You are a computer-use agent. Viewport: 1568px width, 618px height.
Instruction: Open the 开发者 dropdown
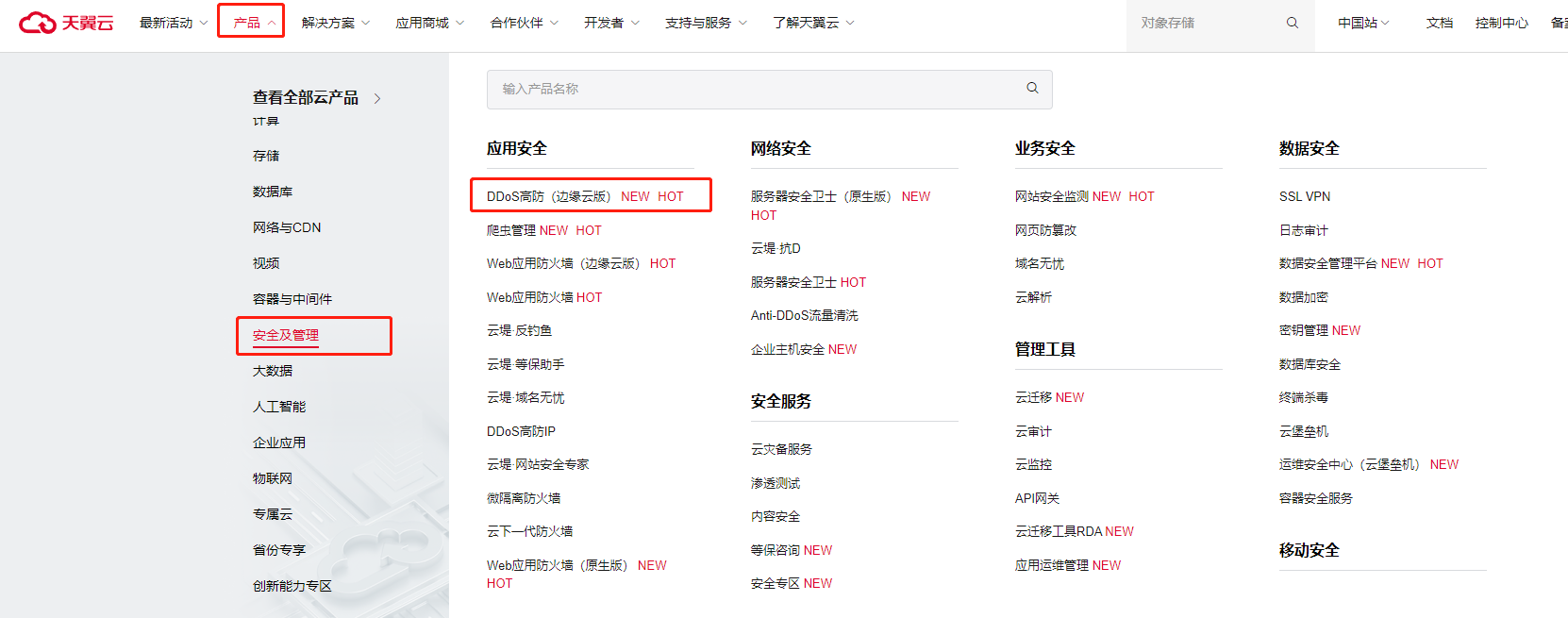(x=611, y=23)
